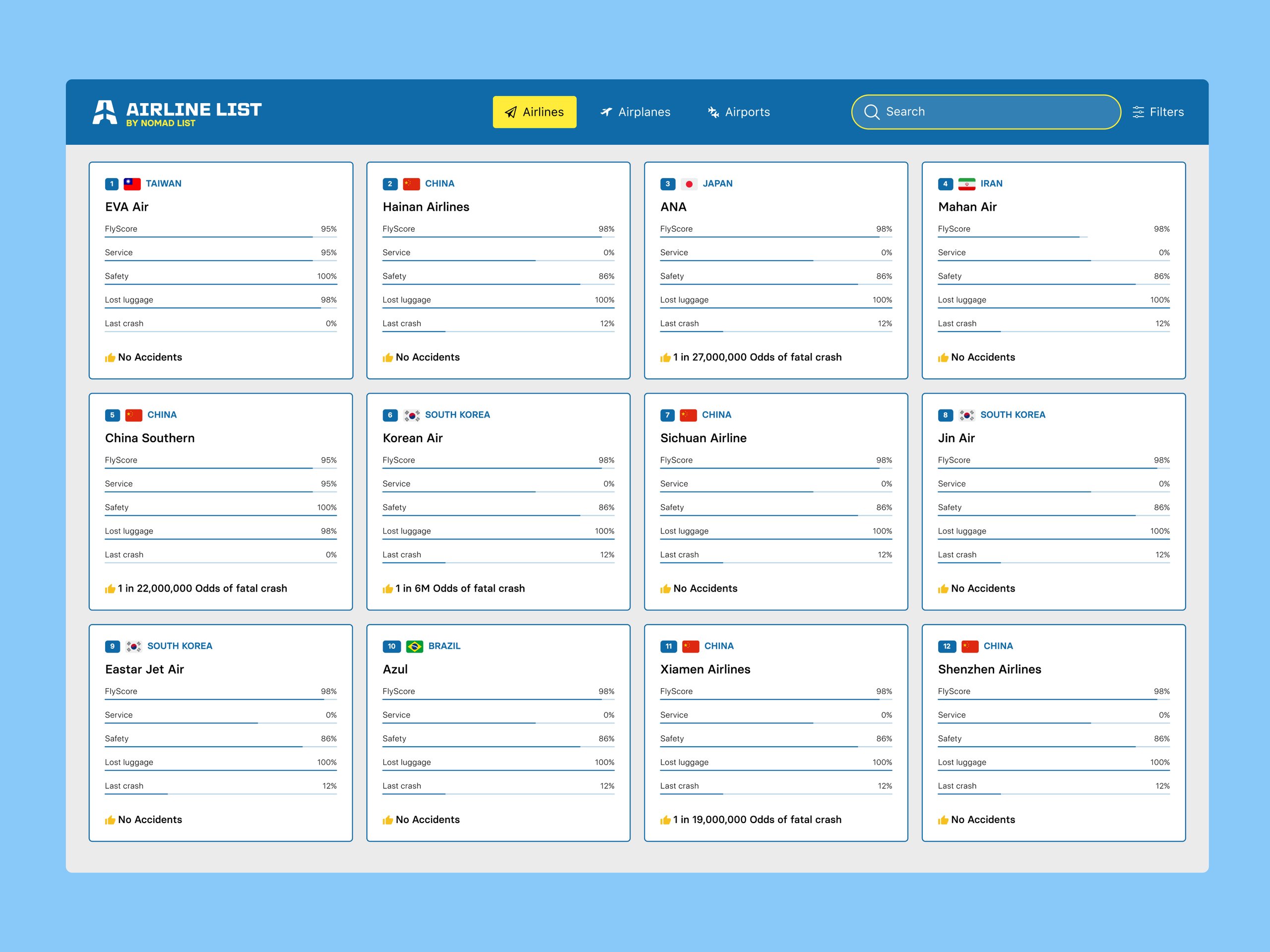This screenshot has width=1270, height=952.
Task: Click the South Korea flag on Jin Air card
Action: [966, 415]
